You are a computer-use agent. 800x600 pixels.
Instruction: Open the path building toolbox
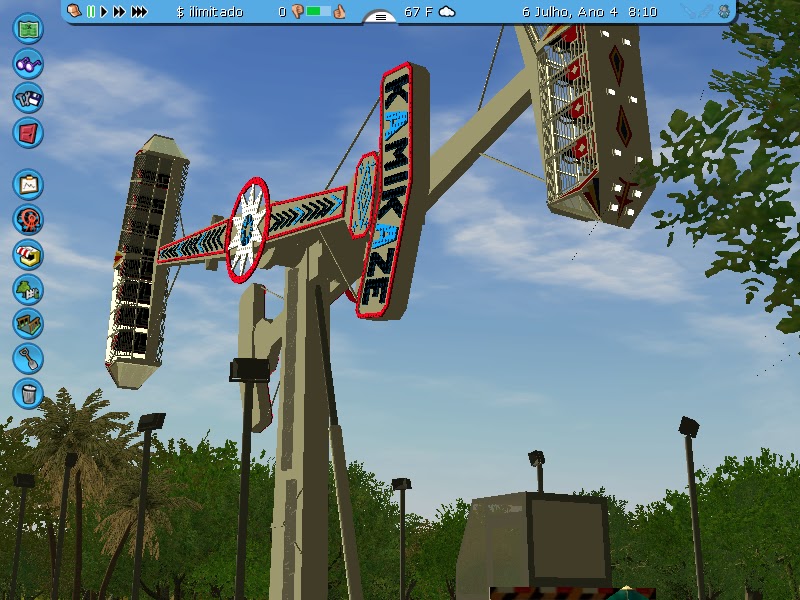(29, 320)
